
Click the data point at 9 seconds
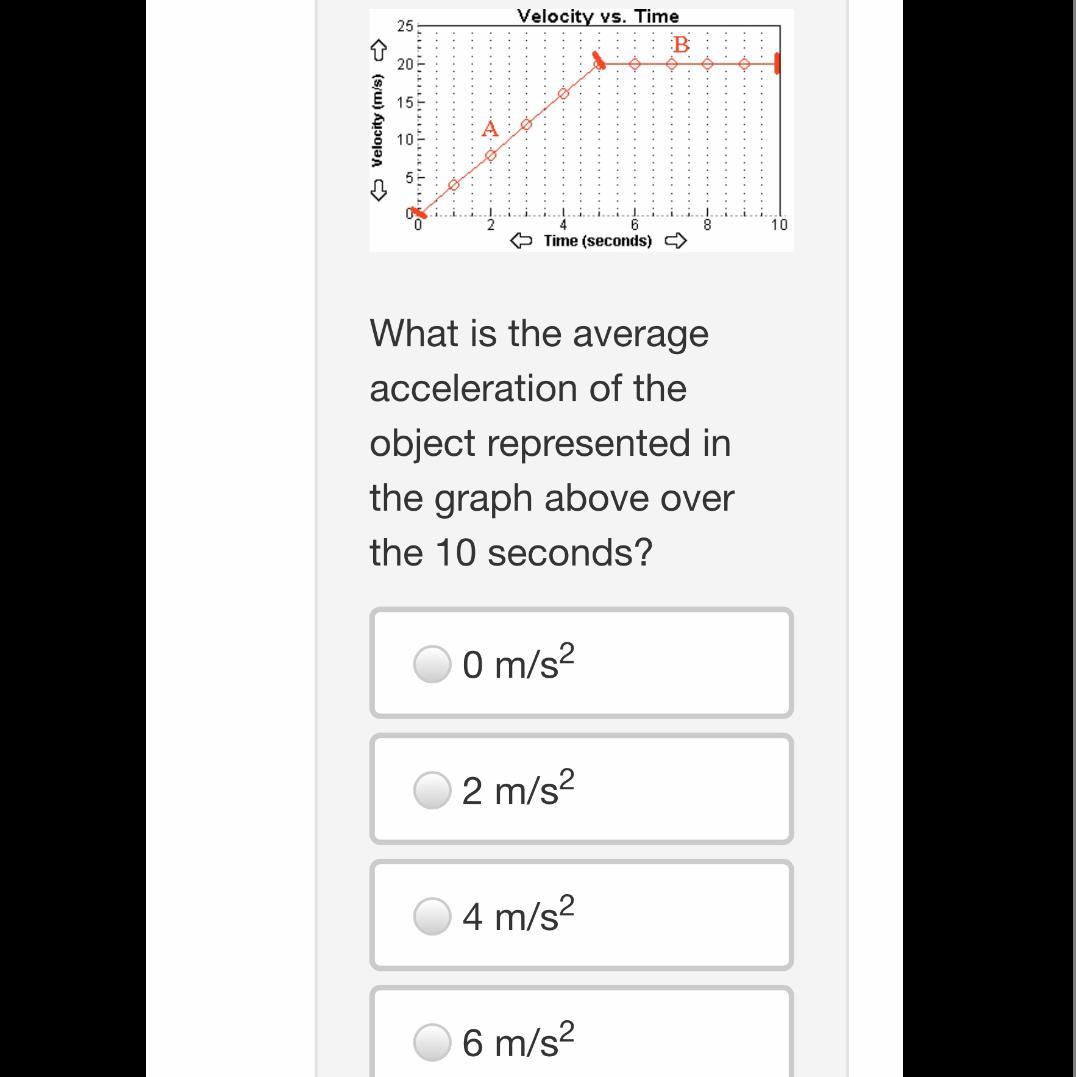point(744,64)
